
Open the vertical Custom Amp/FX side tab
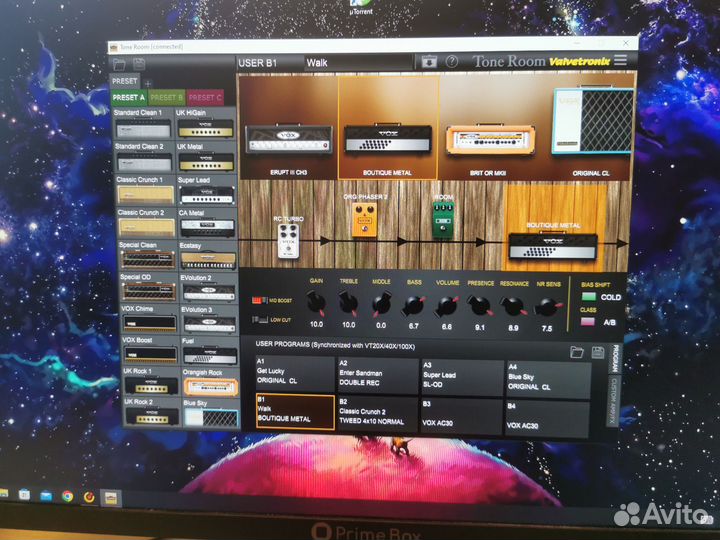coord(612,400)
